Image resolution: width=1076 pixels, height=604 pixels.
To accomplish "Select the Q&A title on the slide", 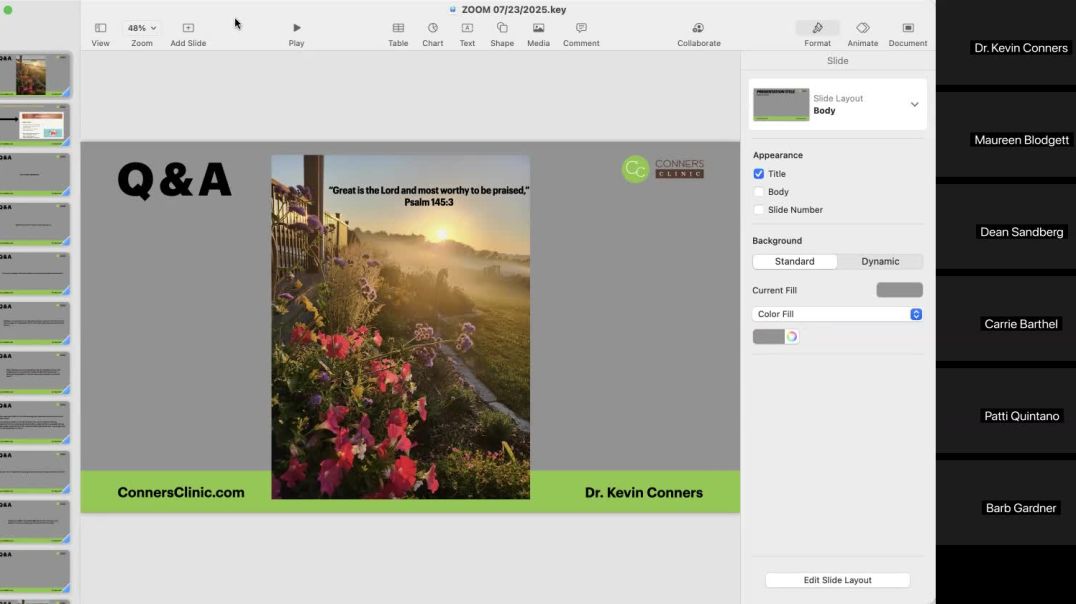I will (175, 180).
